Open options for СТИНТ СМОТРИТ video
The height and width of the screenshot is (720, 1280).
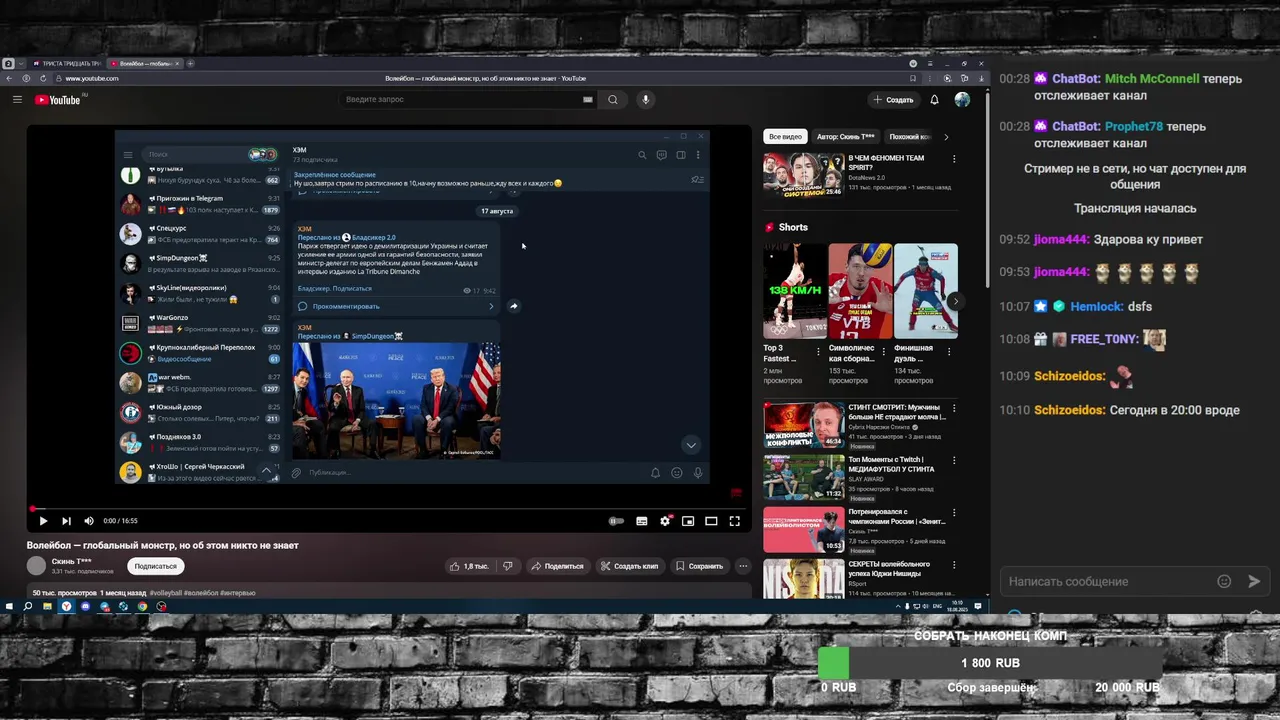pos(953,409)
